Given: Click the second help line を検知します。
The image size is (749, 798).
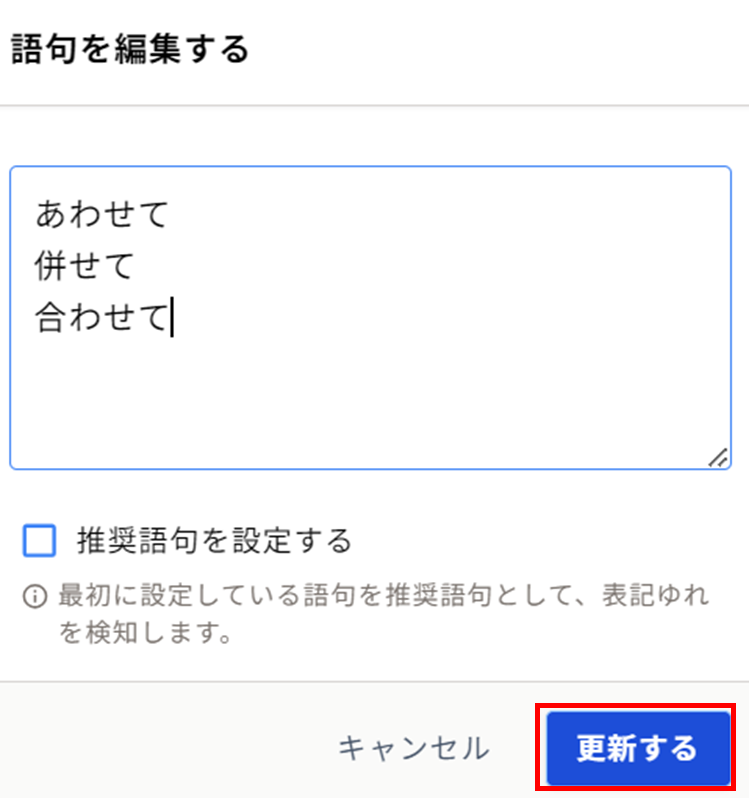Looking at the screenshot, I should [x=146, y=633].
